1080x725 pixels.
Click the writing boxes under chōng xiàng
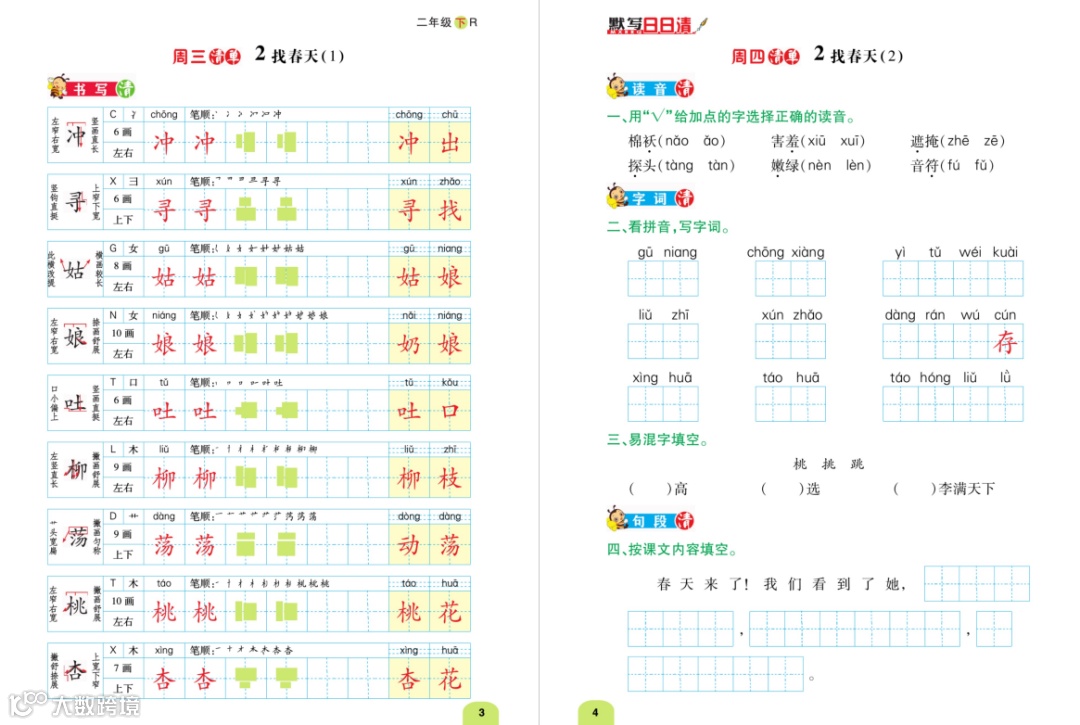point(790,278)
